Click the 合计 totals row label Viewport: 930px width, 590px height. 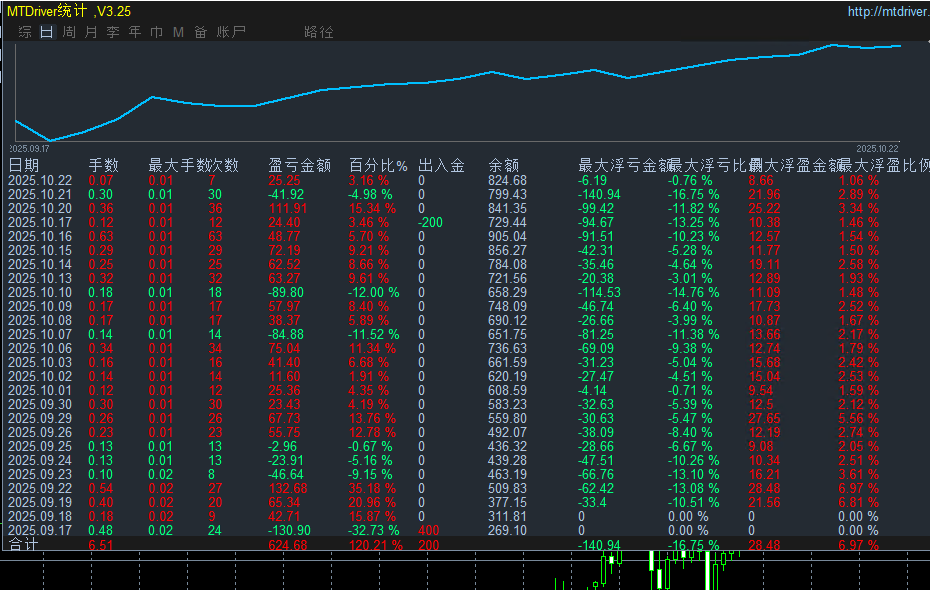pyautogui.click(x=22, y=545)
